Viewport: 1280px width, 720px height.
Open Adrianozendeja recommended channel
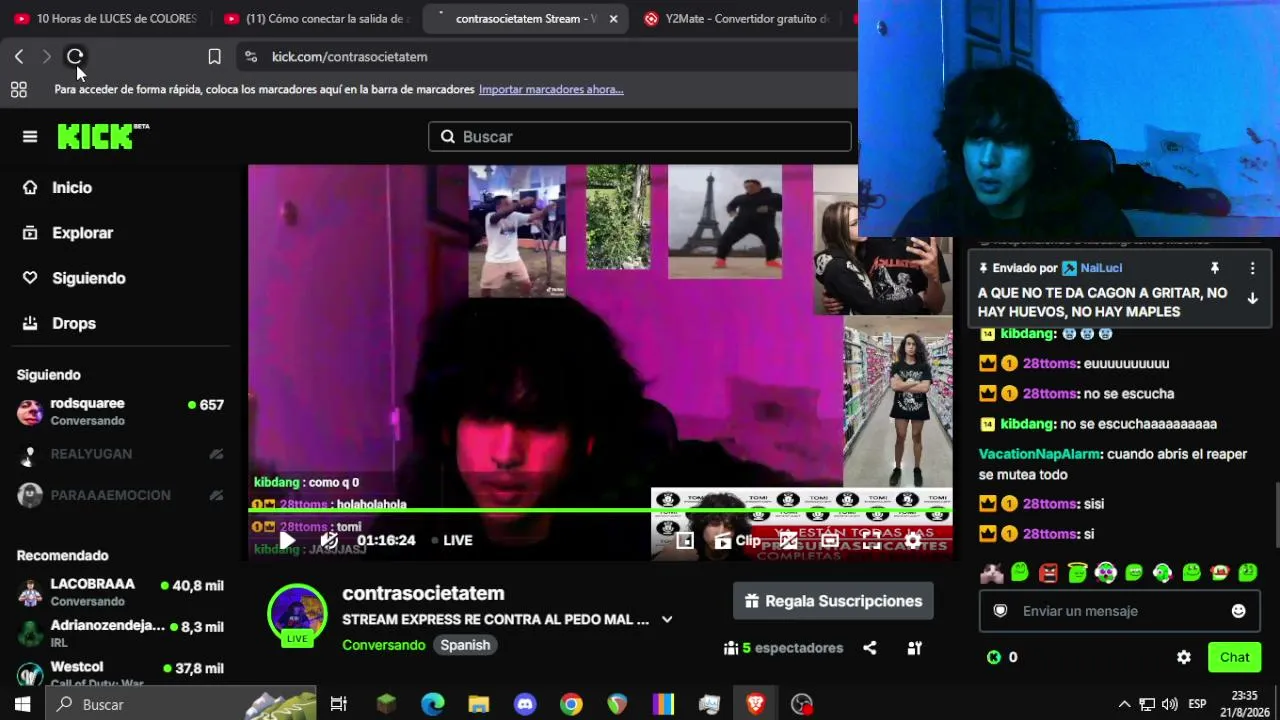[120, 633]
